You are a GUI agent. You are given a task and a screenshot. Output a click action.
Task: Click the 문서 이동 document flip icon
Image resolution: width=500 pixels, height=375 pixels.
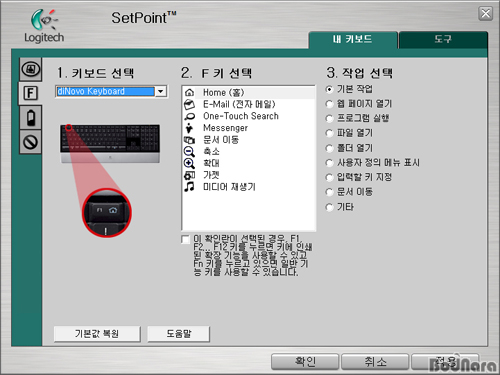(189, 140)
